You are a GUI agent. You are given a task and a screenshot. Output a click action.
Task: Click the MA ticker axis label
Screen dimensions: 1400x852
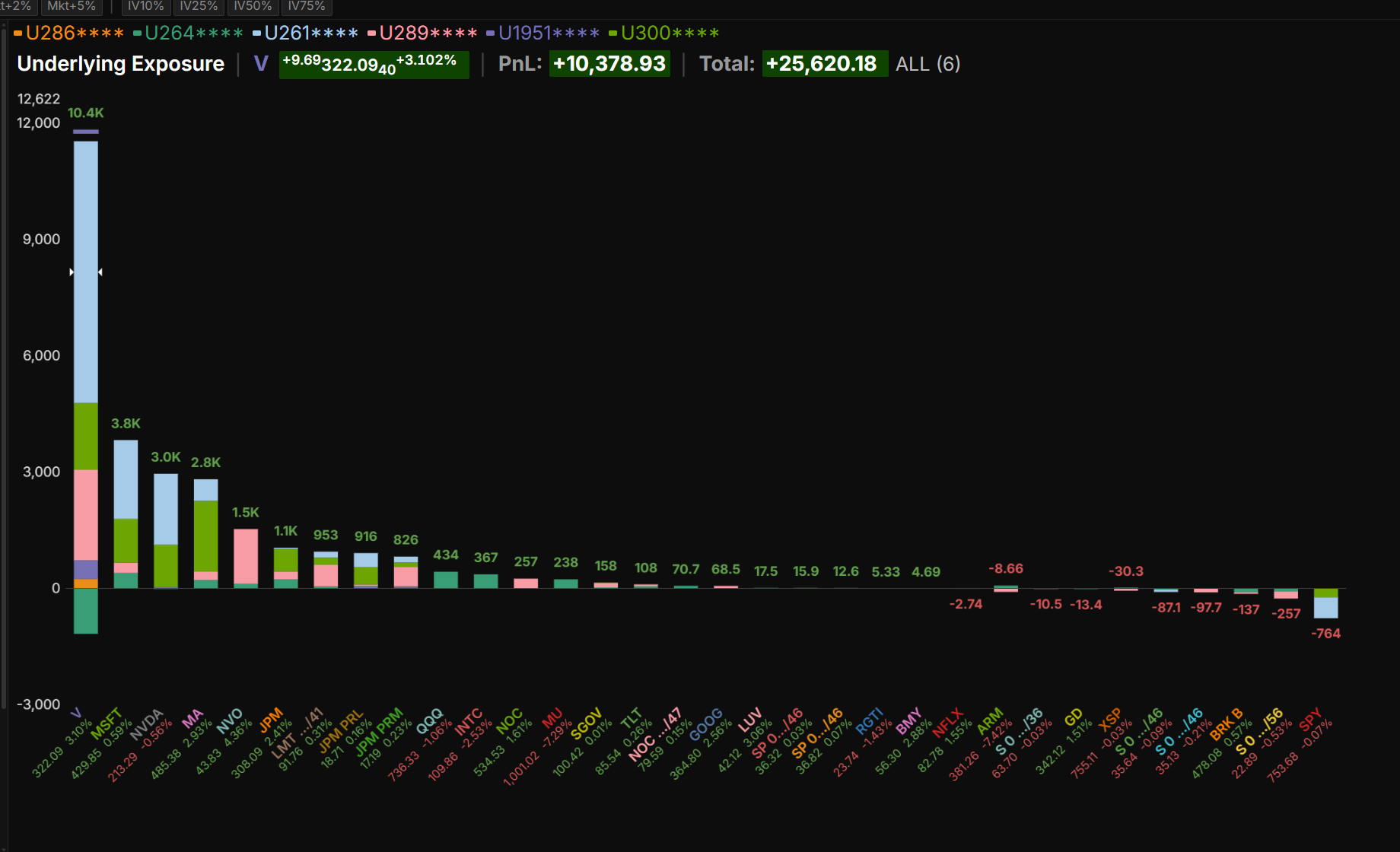click(193, 718)
